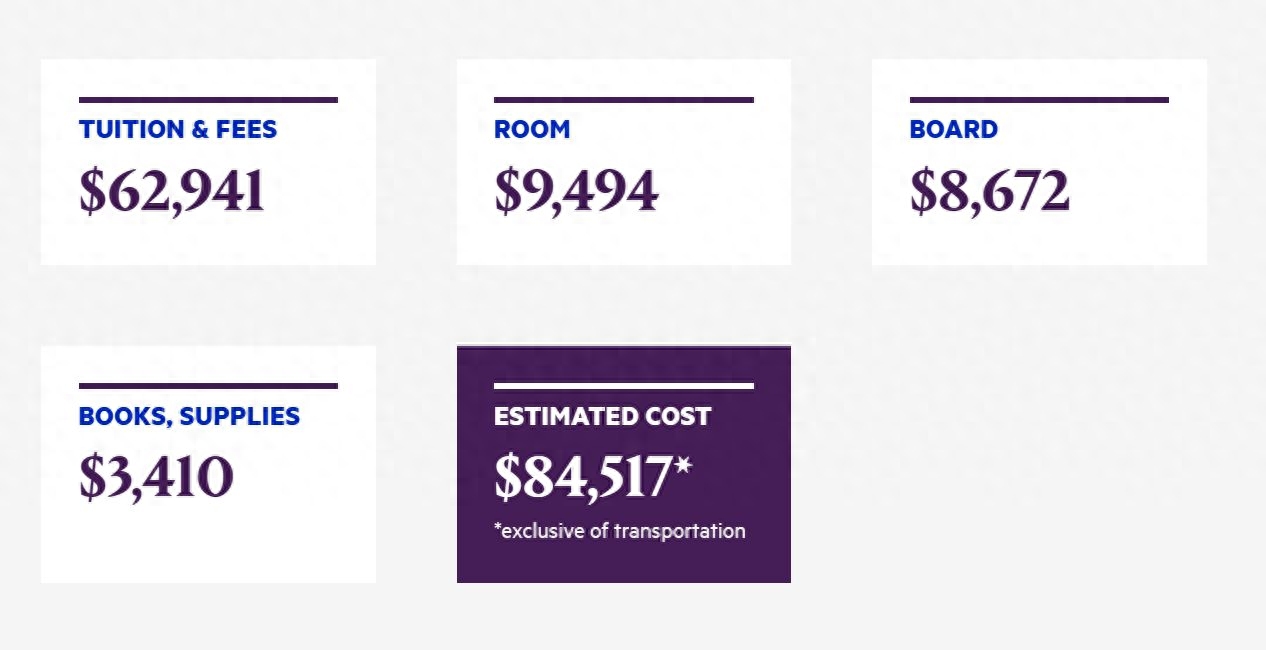Select the $62,941 tuition amount
1266x650 pixels.
pyautogui.click(x=172, y=191)
